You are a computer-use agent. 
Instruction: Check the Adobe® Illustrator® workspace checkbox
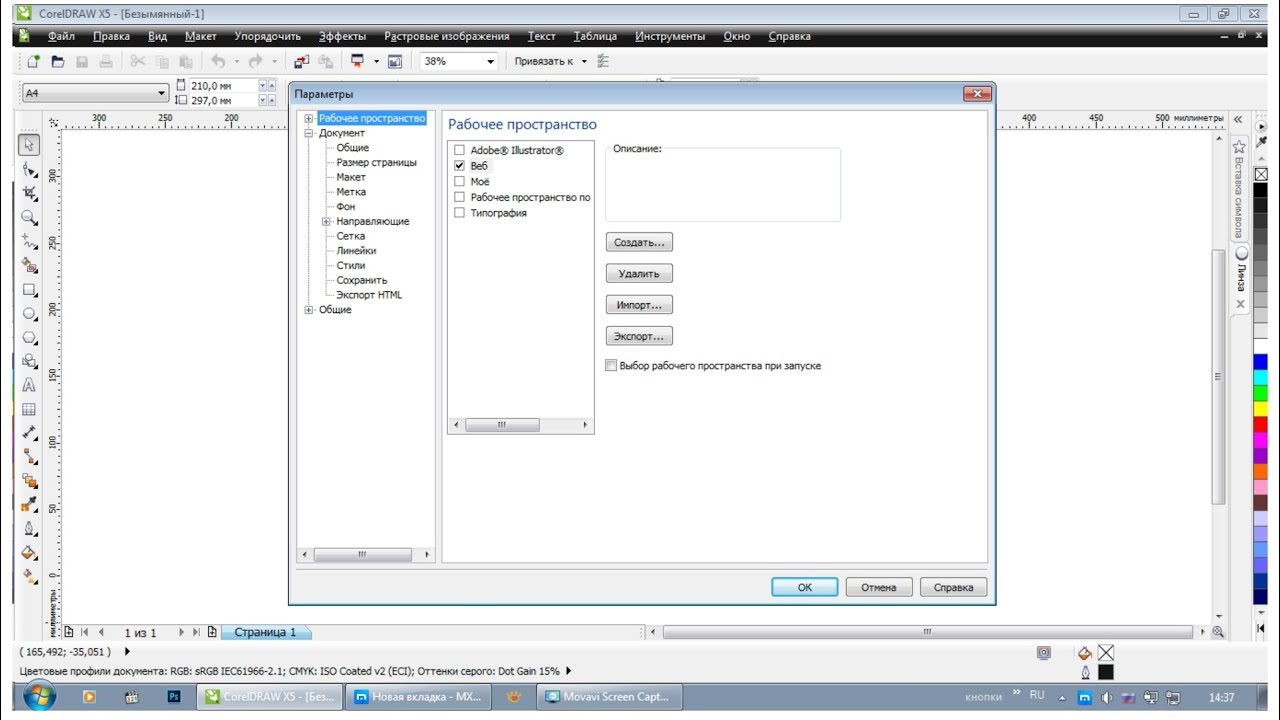pos(460,151)
